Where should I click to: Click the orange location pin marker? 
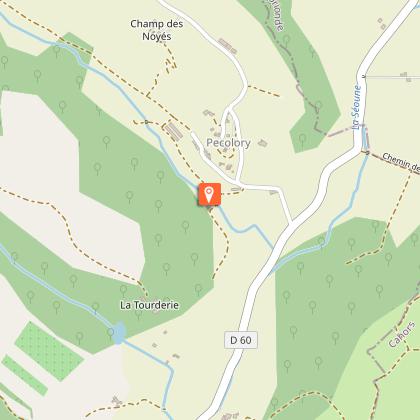(x=209, y=194)
